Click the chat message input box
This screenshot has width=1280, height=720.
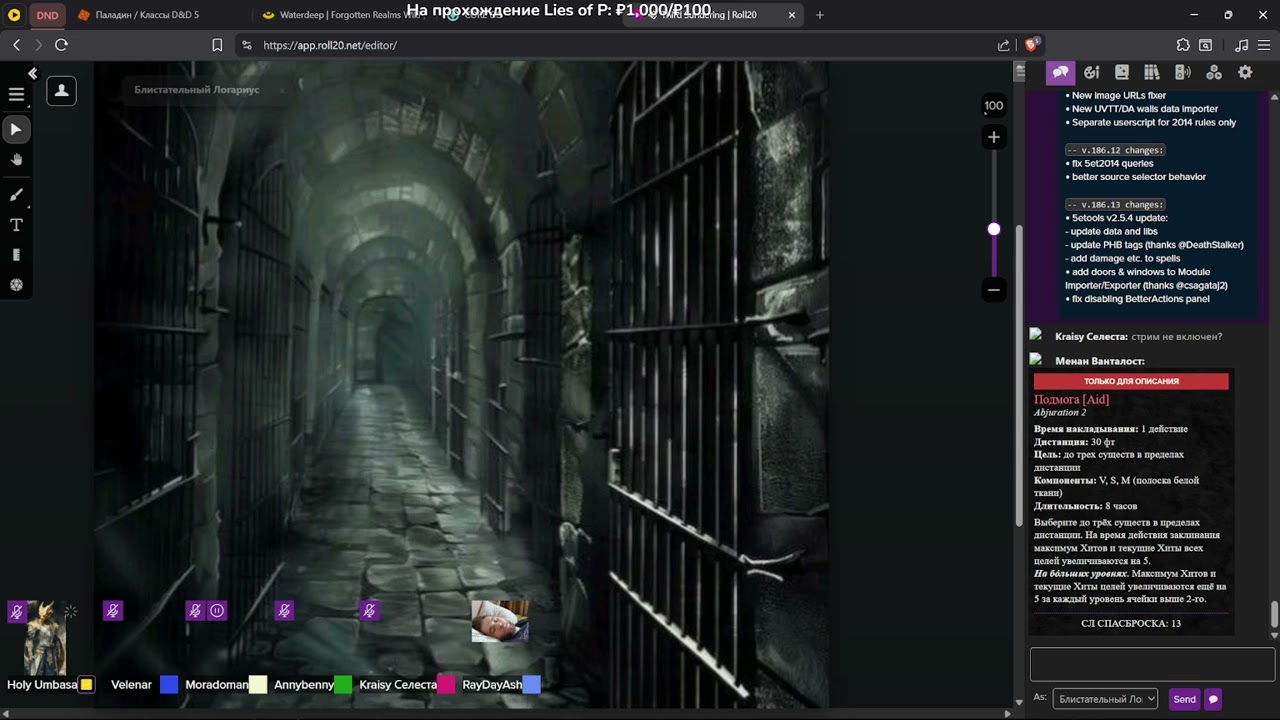coord(1152,664)
